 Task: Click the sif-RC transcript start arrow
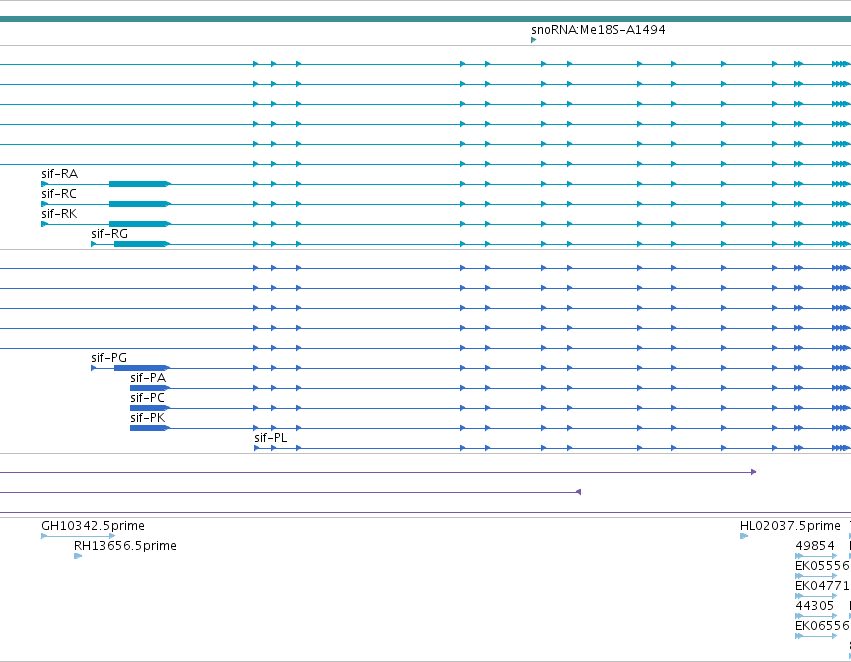pyautogui.click(x=45, y=204)
